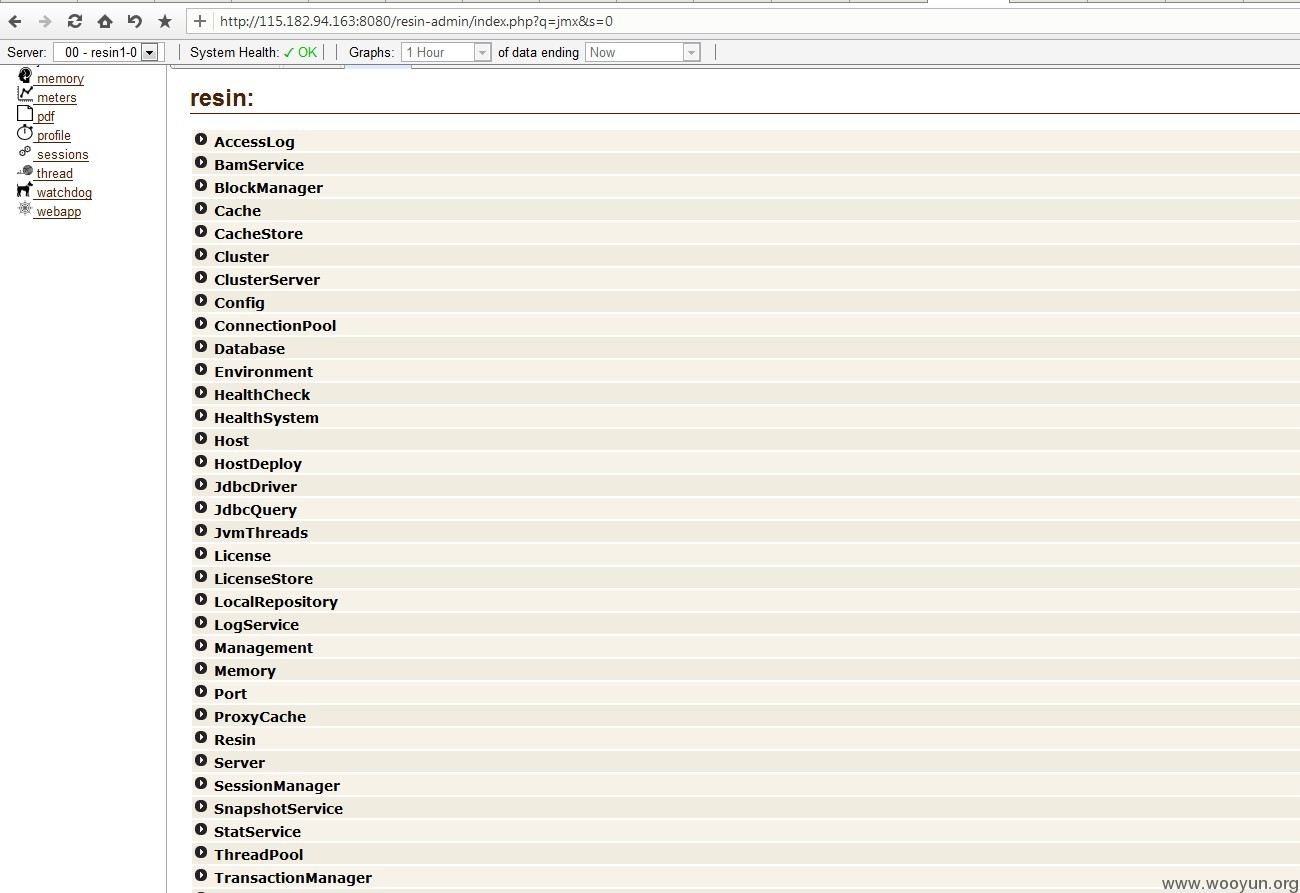Click the ThreadPool section label
The width and height of the screenshot is (1300, 893).
tap(258, 855)
